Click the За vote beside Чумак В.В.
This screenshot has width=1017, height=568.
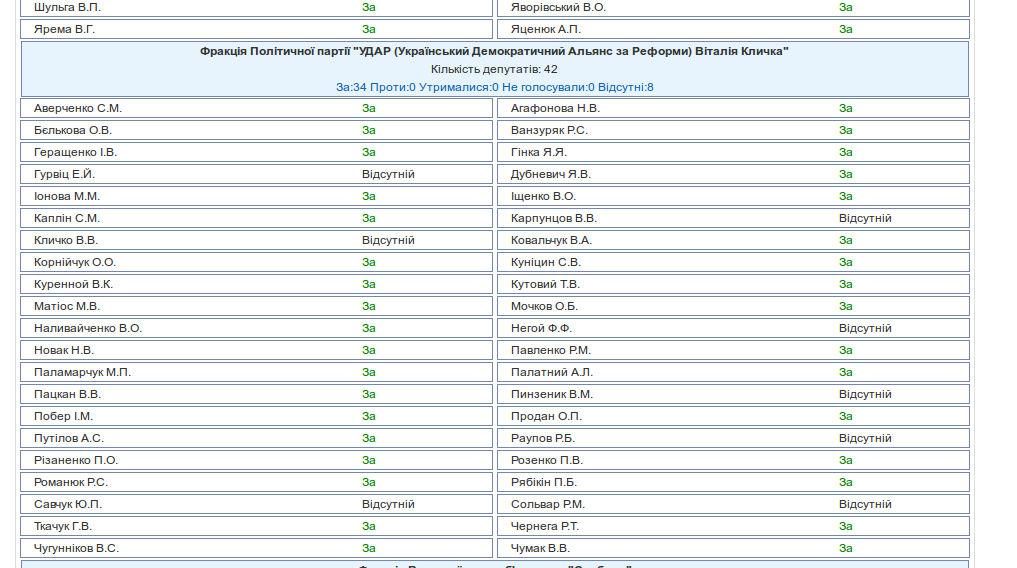[x=846, y=549]
